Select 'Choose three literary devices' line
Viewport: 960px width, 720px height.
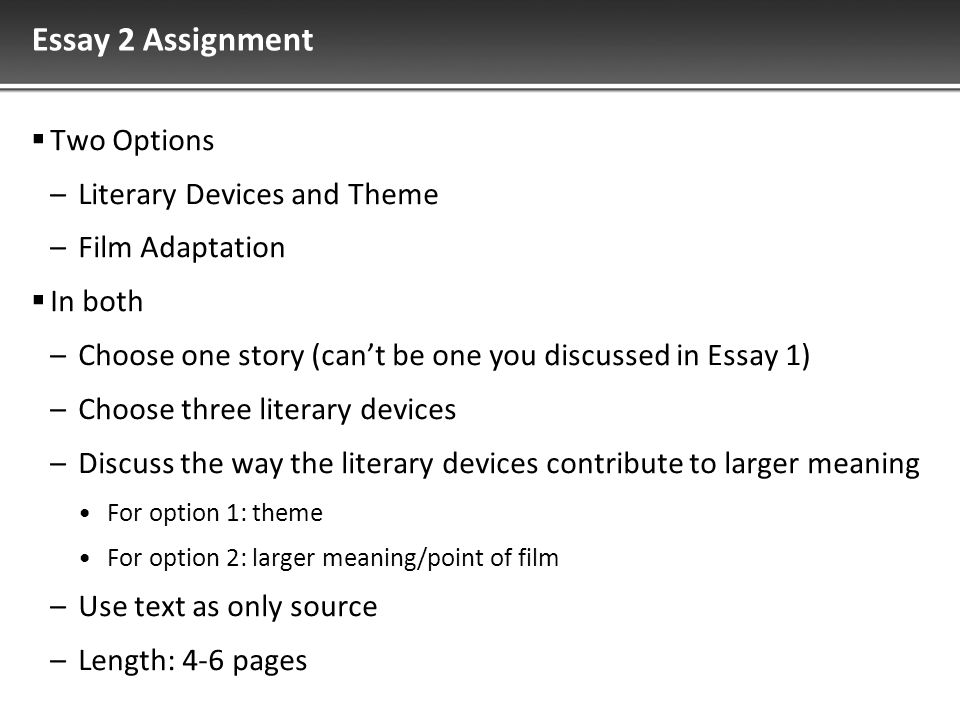268,410
